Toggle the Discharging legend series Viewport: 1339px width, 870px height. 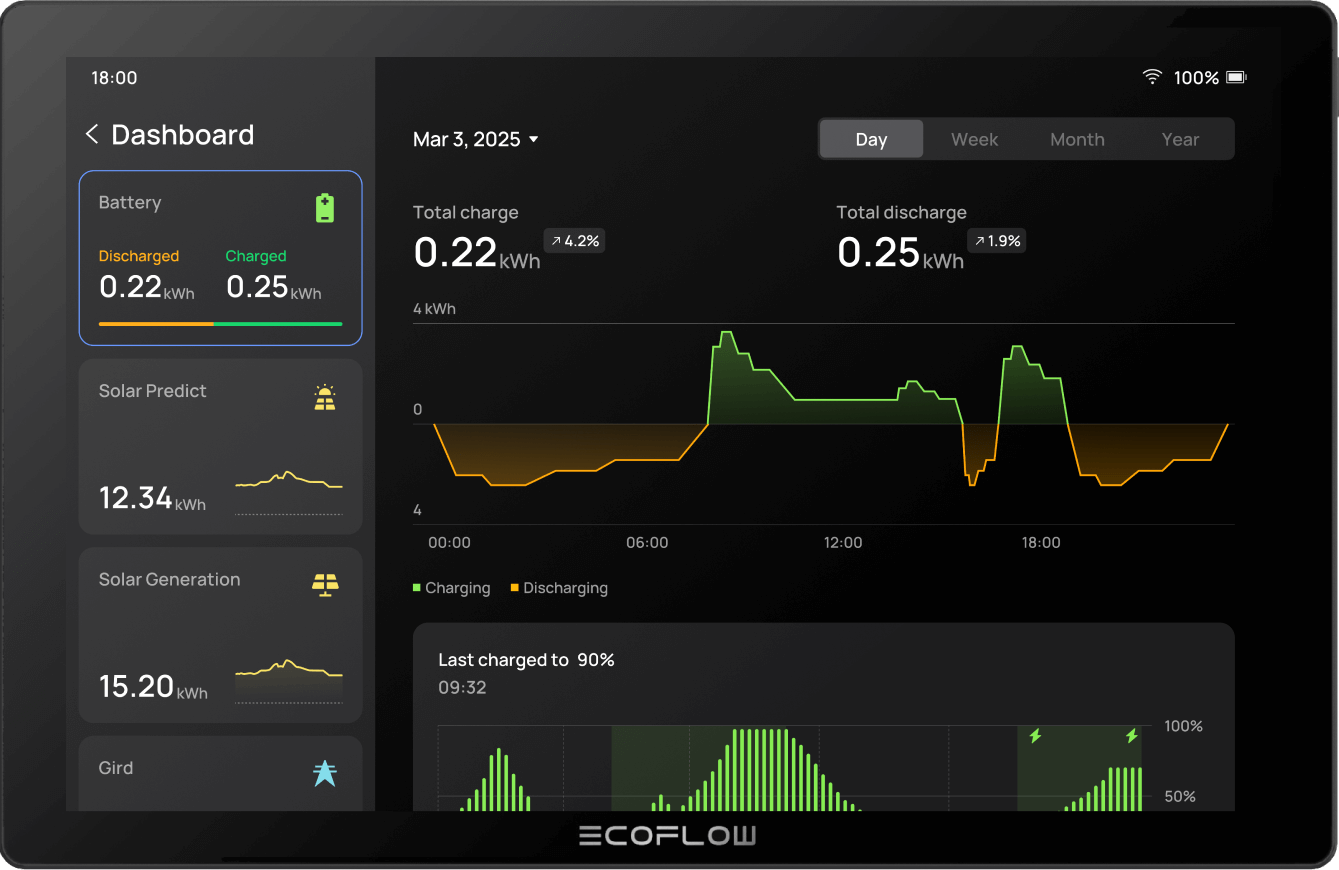pos(559,588)
